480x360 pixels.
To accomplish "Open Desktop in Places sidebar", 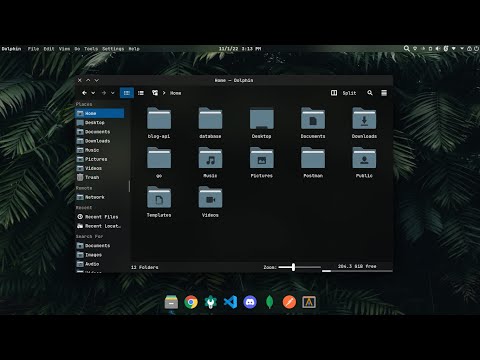I will coord(100,123).
